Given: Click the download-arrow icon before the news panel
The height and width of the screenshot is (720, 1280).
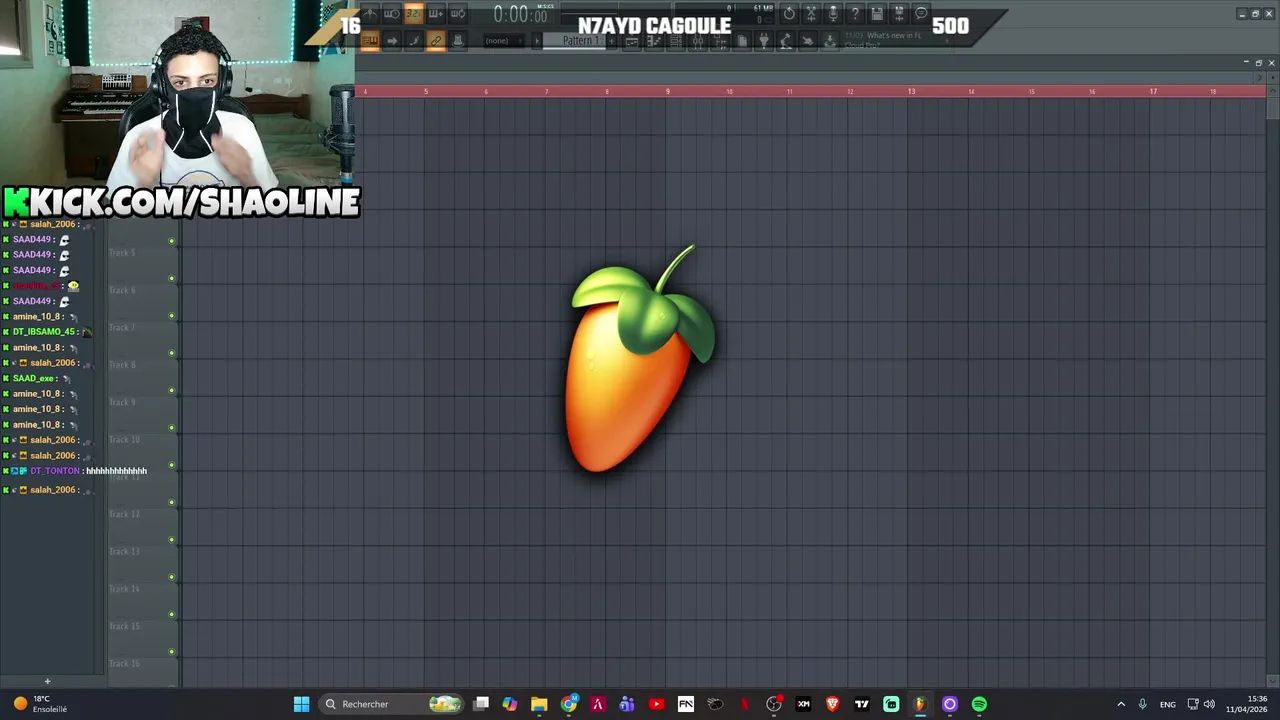Looking at the screenshot, I should pos(830,41).
